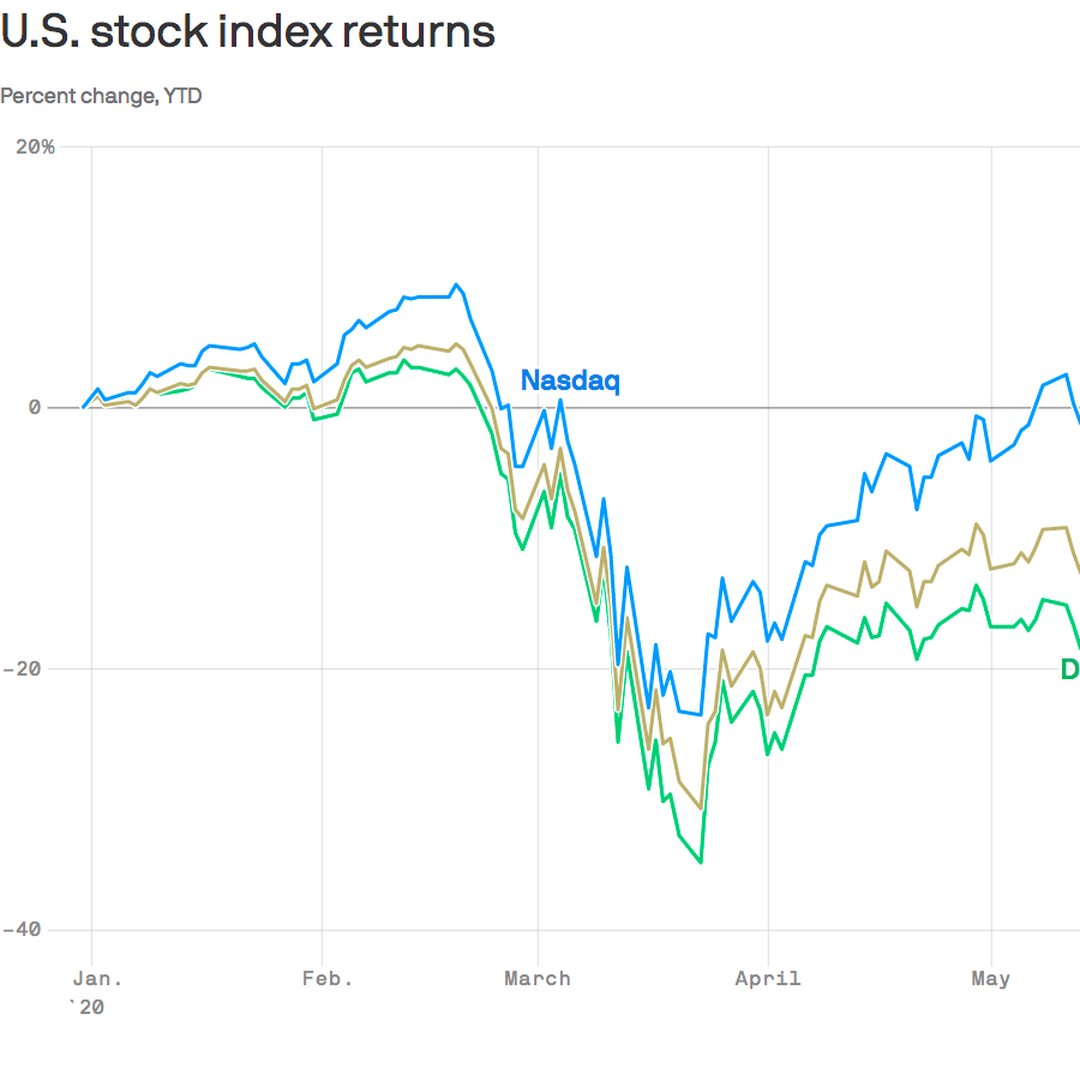The height and width of the screenshot is (1080, 1080).
Task: Click the '20 year label below Jan.
Action: pos(84,1007)
